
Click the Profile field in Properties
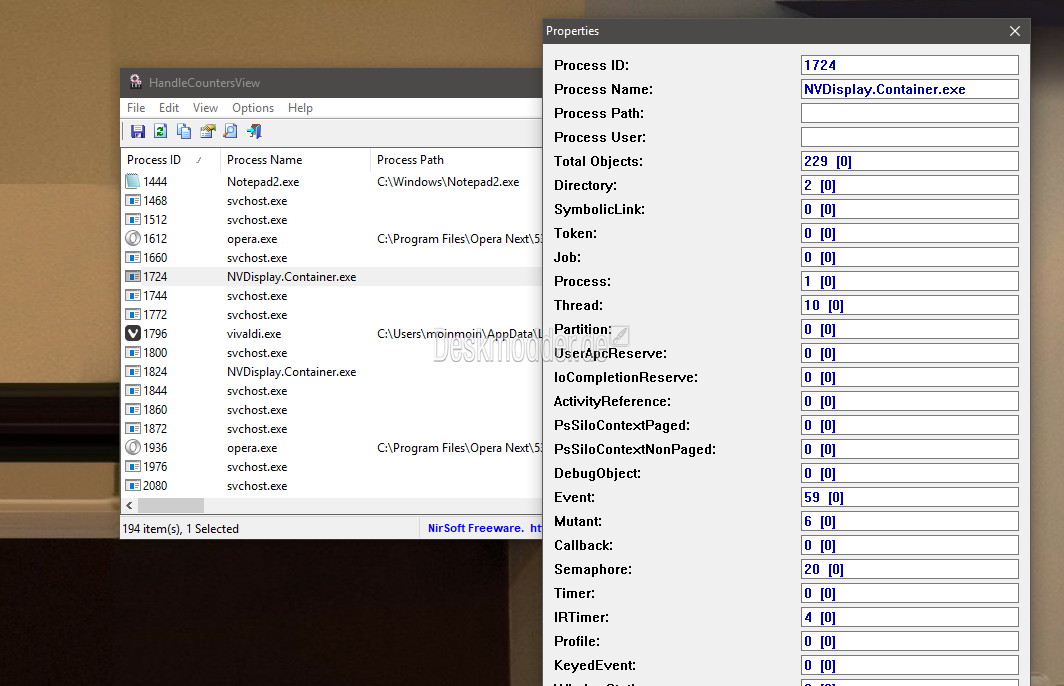(909, 641)
